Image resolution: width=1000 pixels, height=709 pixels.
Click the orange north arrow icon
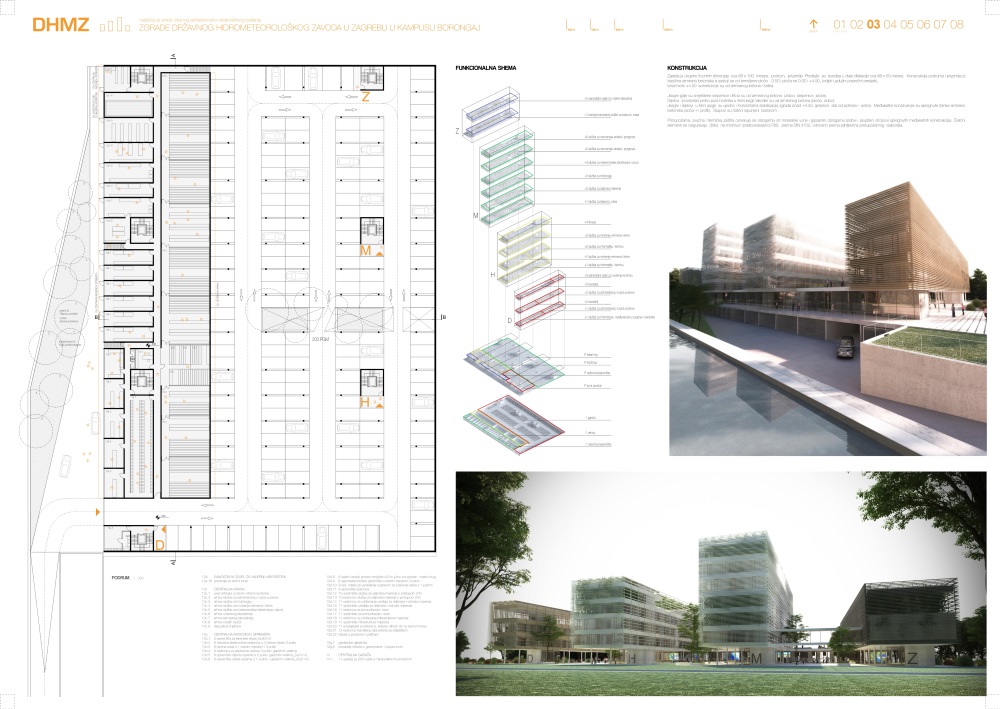point(813,25)
